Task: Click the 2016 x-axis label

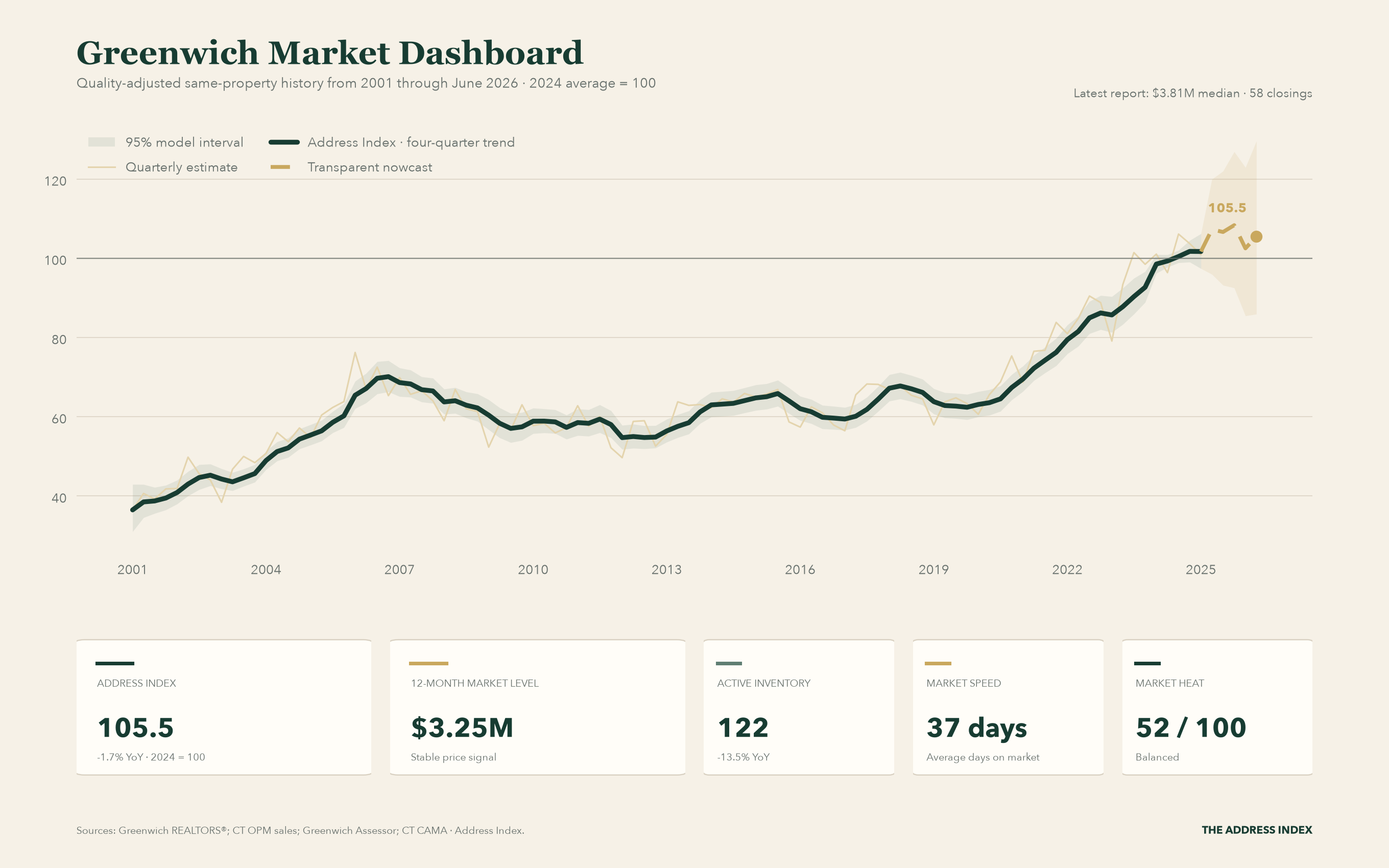Action: [x=800, y=569]
